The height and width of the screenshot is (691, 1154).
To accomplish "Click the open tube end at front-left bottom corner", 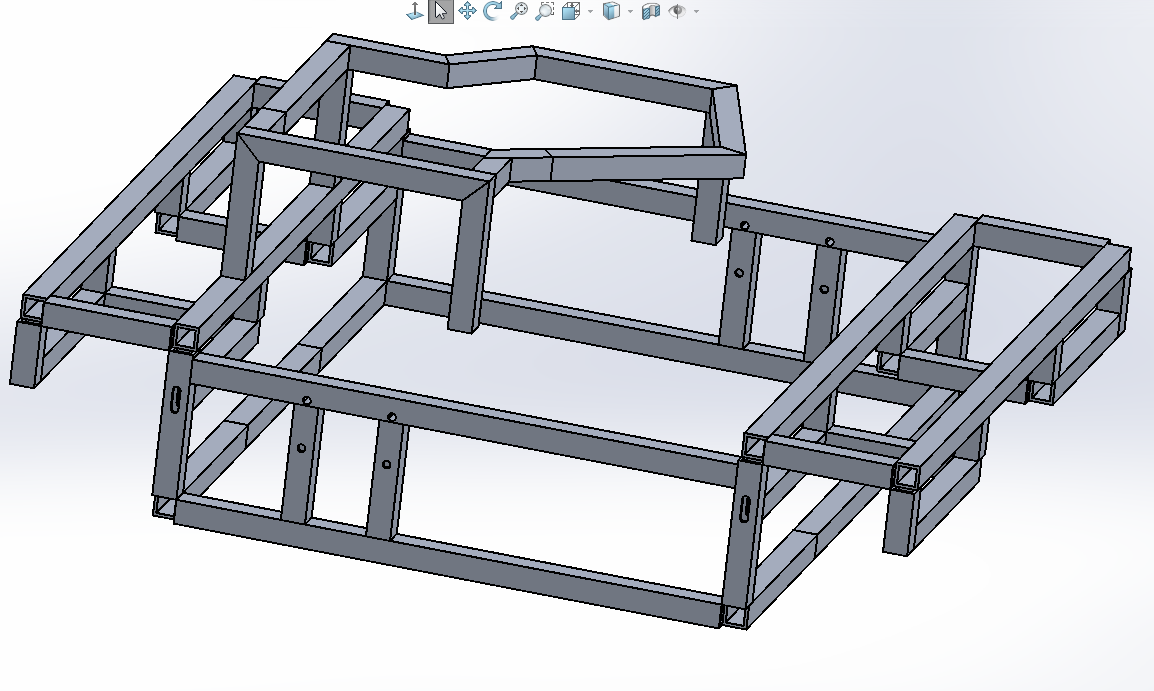I will (x=163, y=507).
